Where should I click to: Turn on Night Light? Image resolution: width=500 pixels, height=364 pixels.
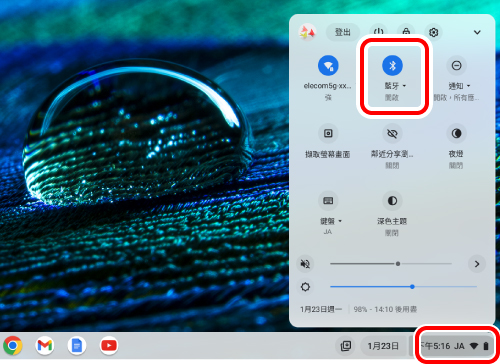coord(456,133)
